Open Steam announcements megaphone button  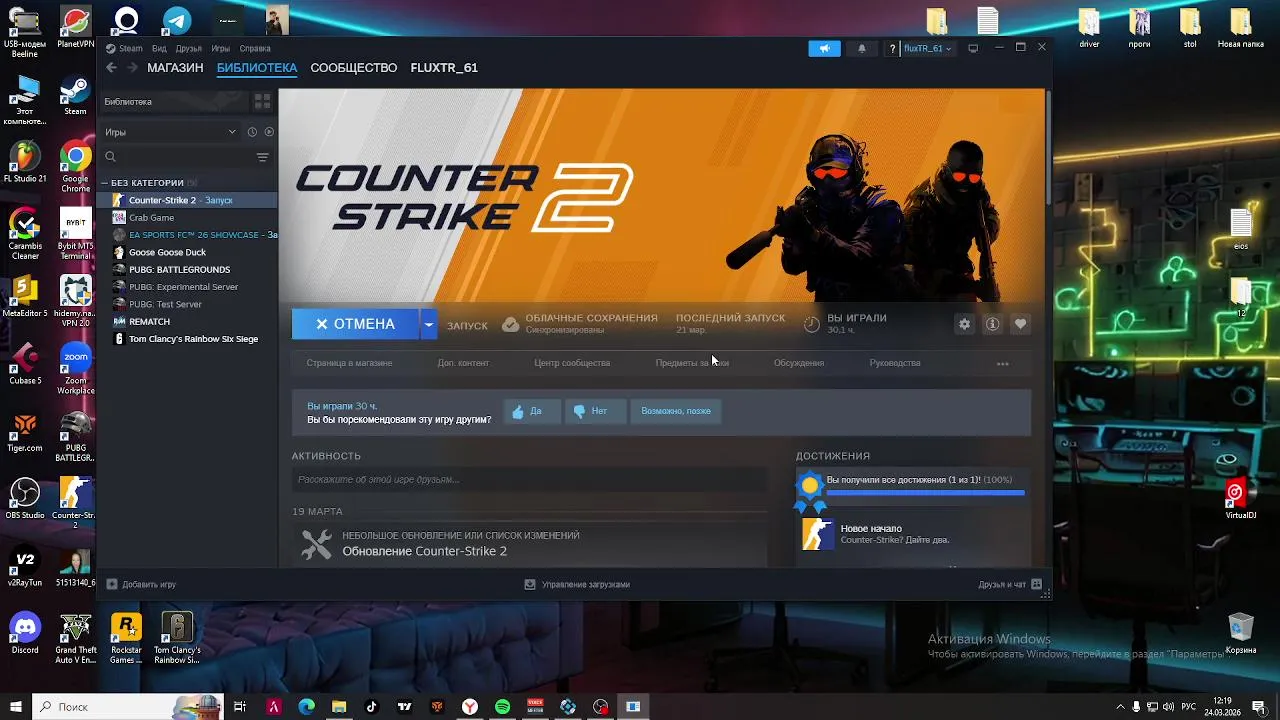[x=824, y=48]
